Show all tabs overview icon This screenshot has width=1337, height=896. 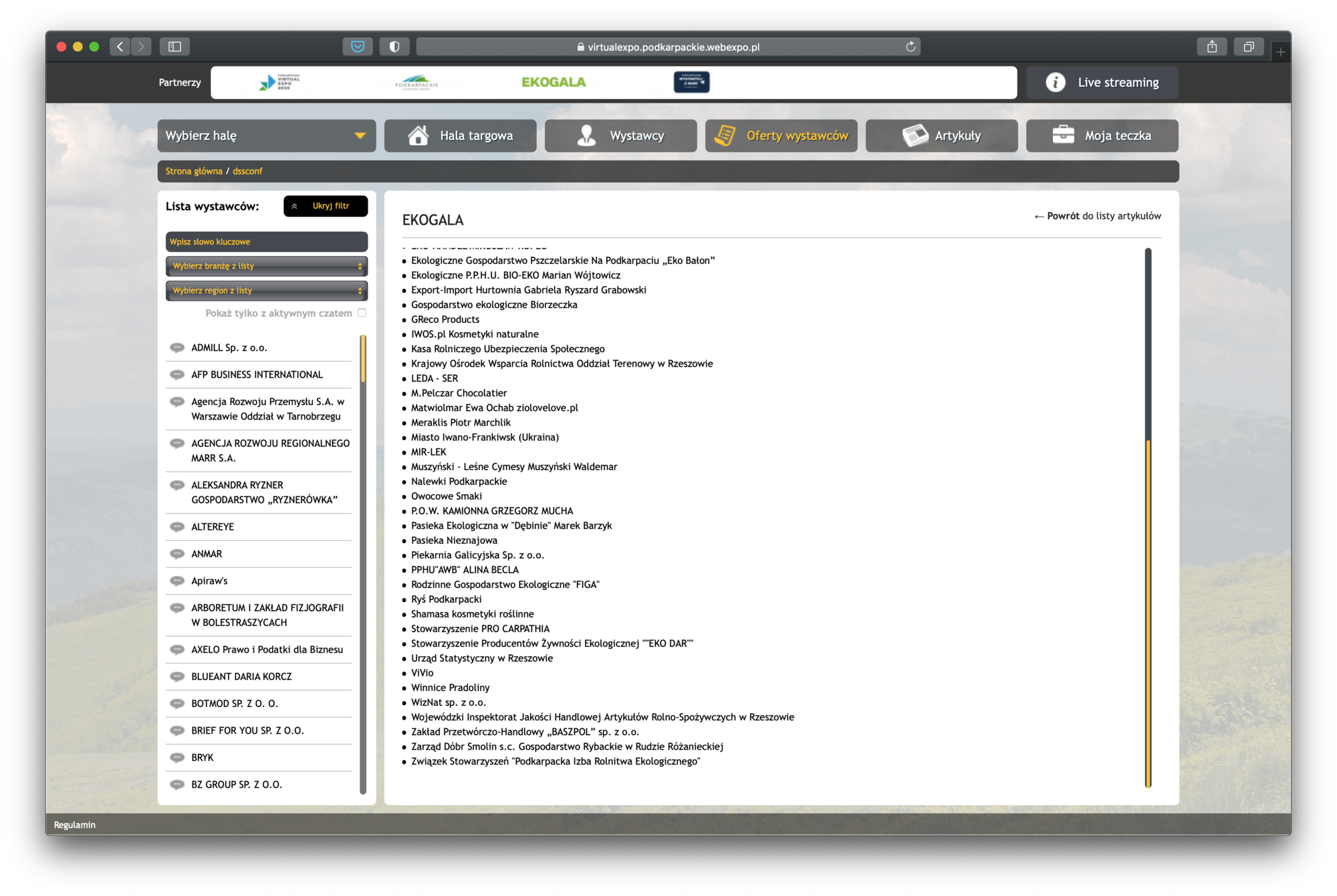pos(1248,46)
